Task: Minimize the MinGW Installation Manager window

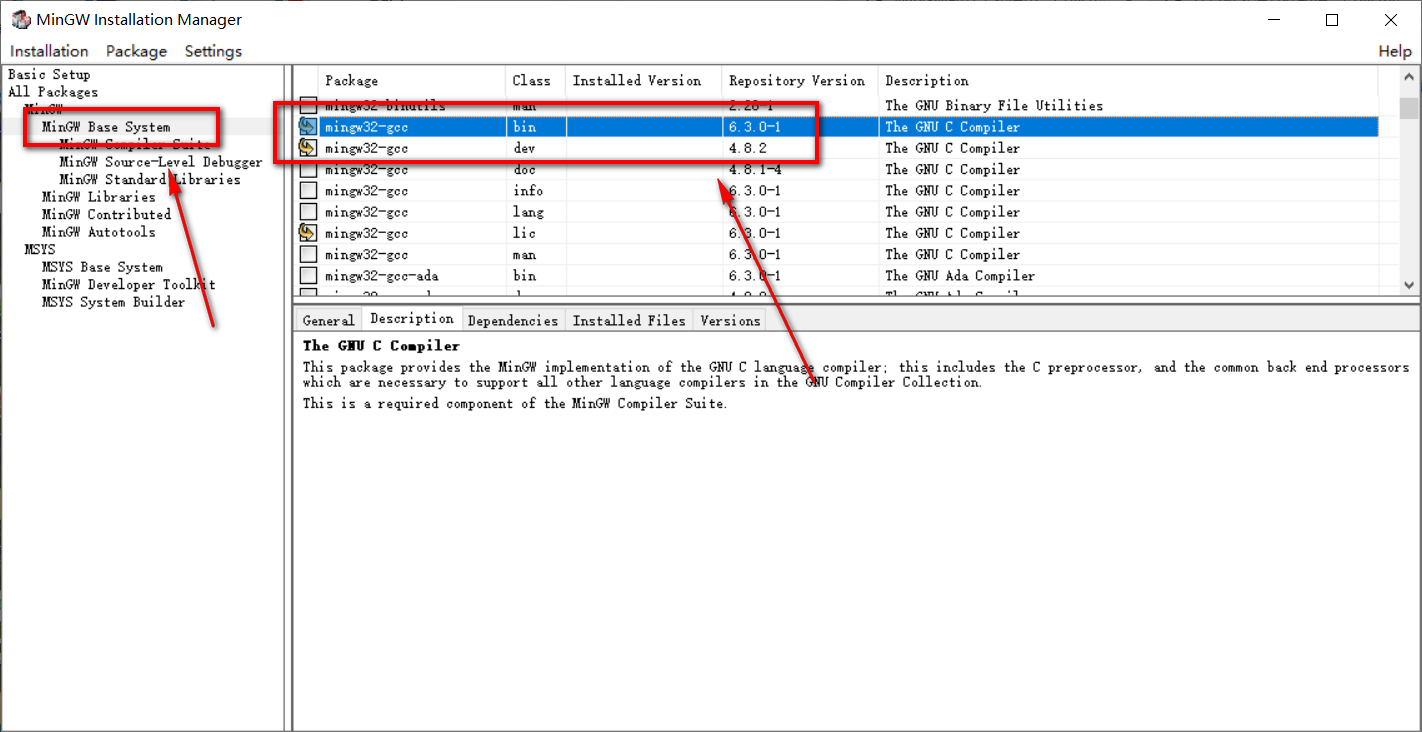Action: [x=1273, y=20]
